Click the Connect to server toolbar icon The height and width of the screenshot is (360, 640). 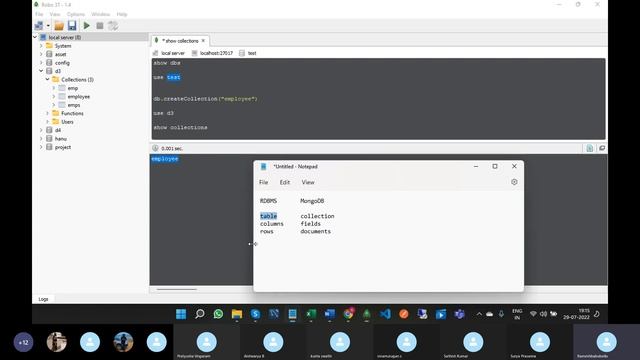point(39,26)
